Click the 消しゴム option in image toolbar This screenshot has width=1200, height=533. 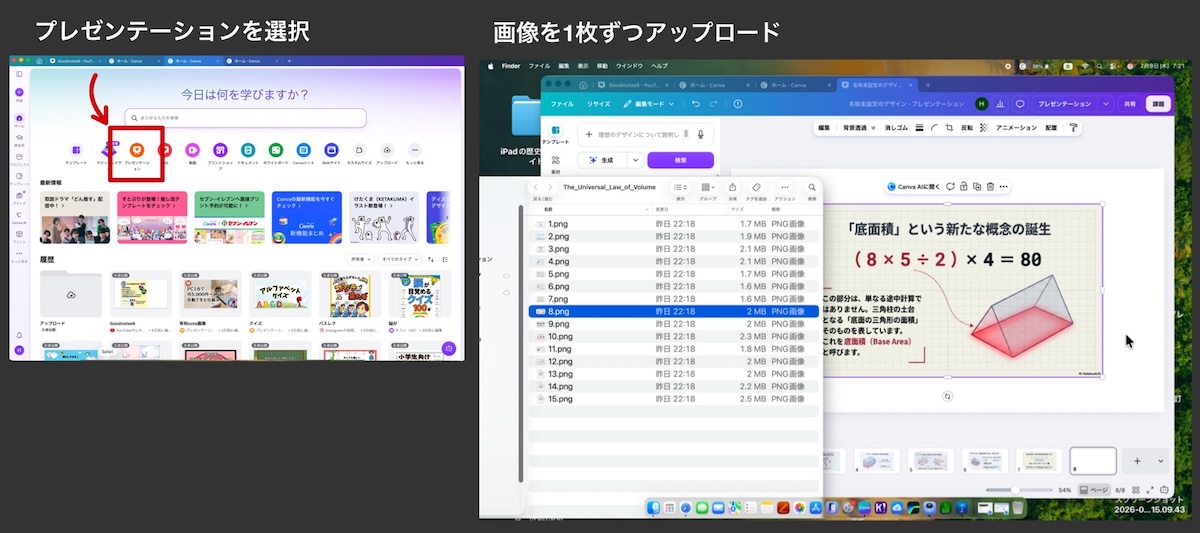896,128
